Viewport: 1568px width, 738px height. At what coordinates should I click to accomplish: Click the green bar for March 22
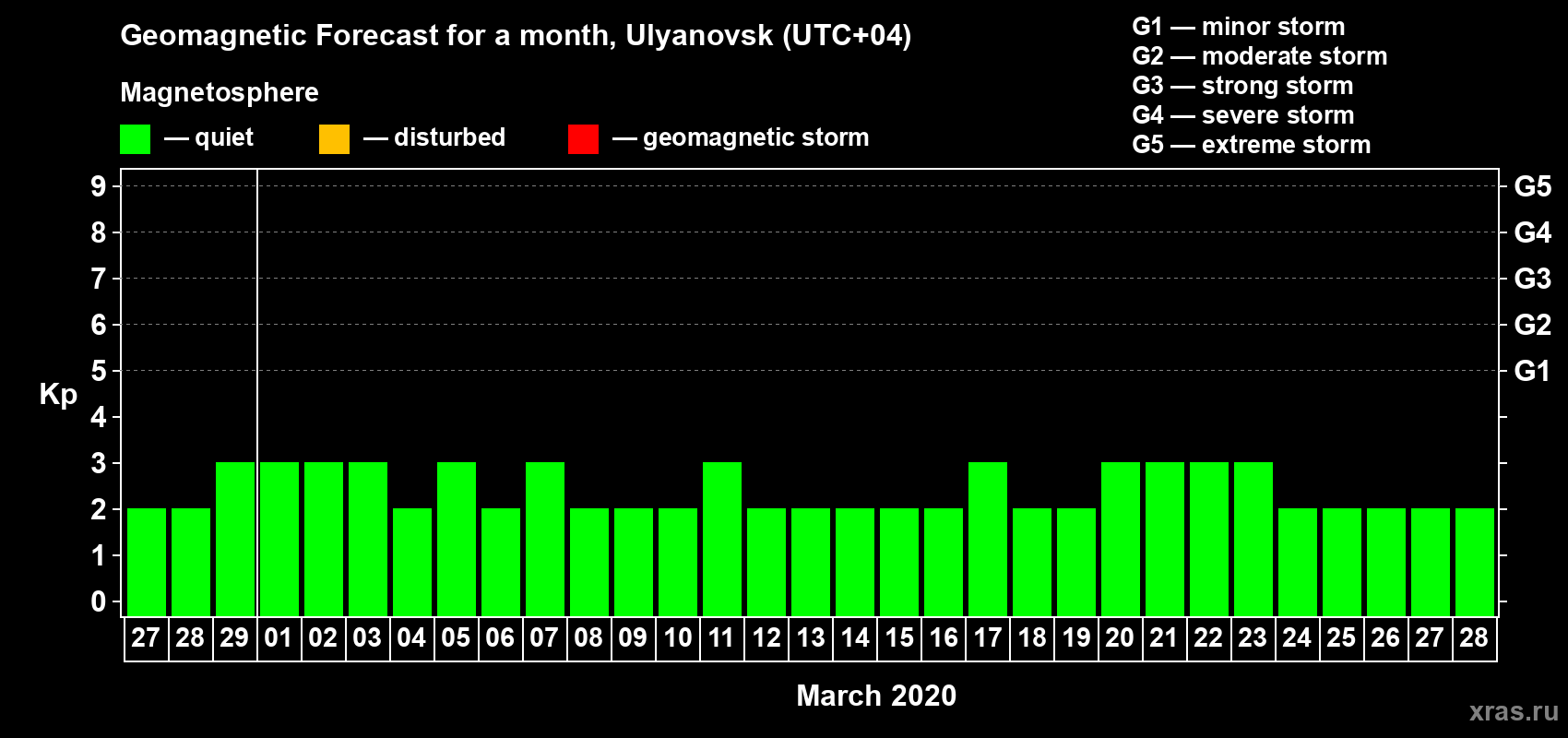1209,539
